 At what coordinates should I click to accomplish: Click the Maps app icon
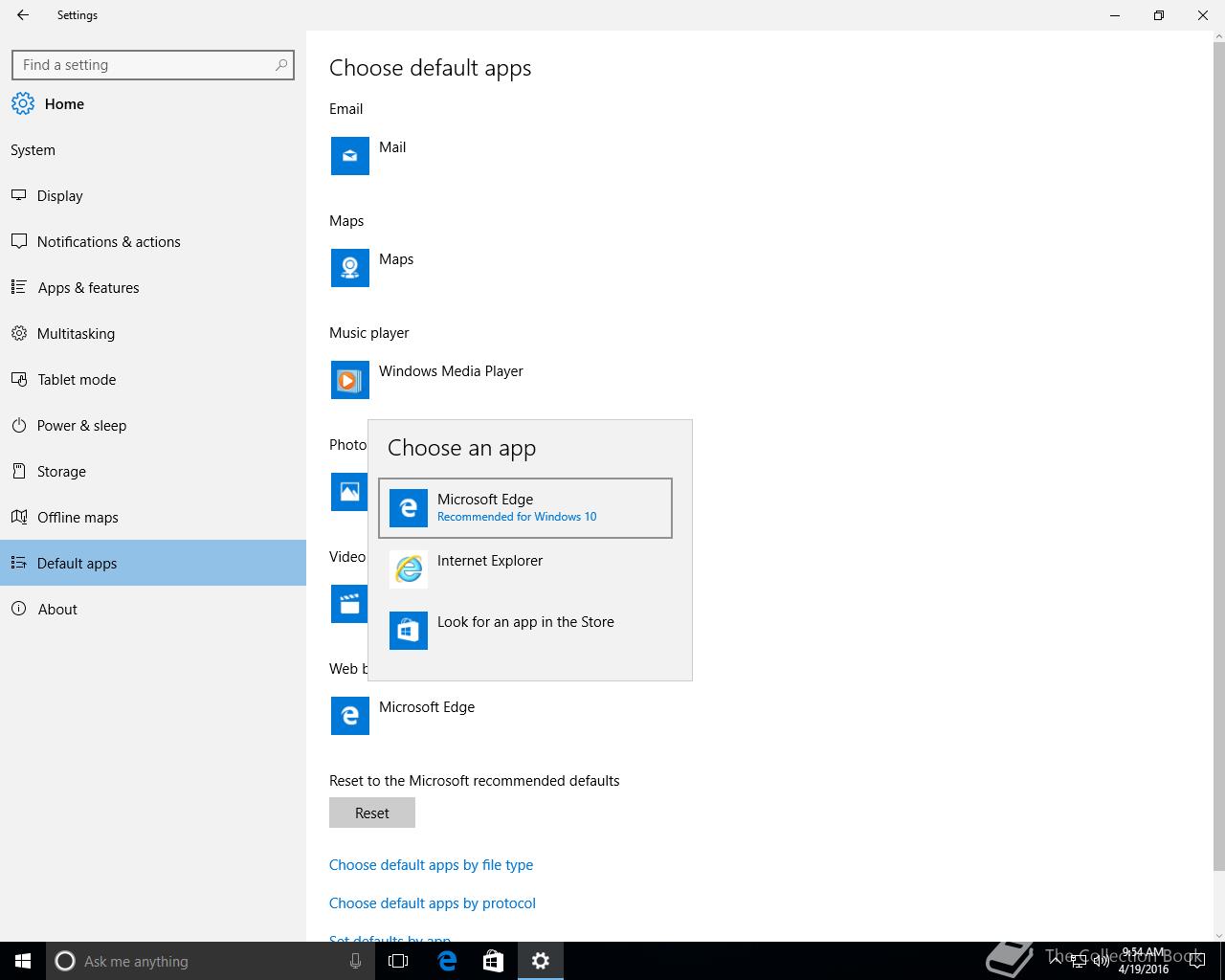pyautogui.click(x=350, y=268)
